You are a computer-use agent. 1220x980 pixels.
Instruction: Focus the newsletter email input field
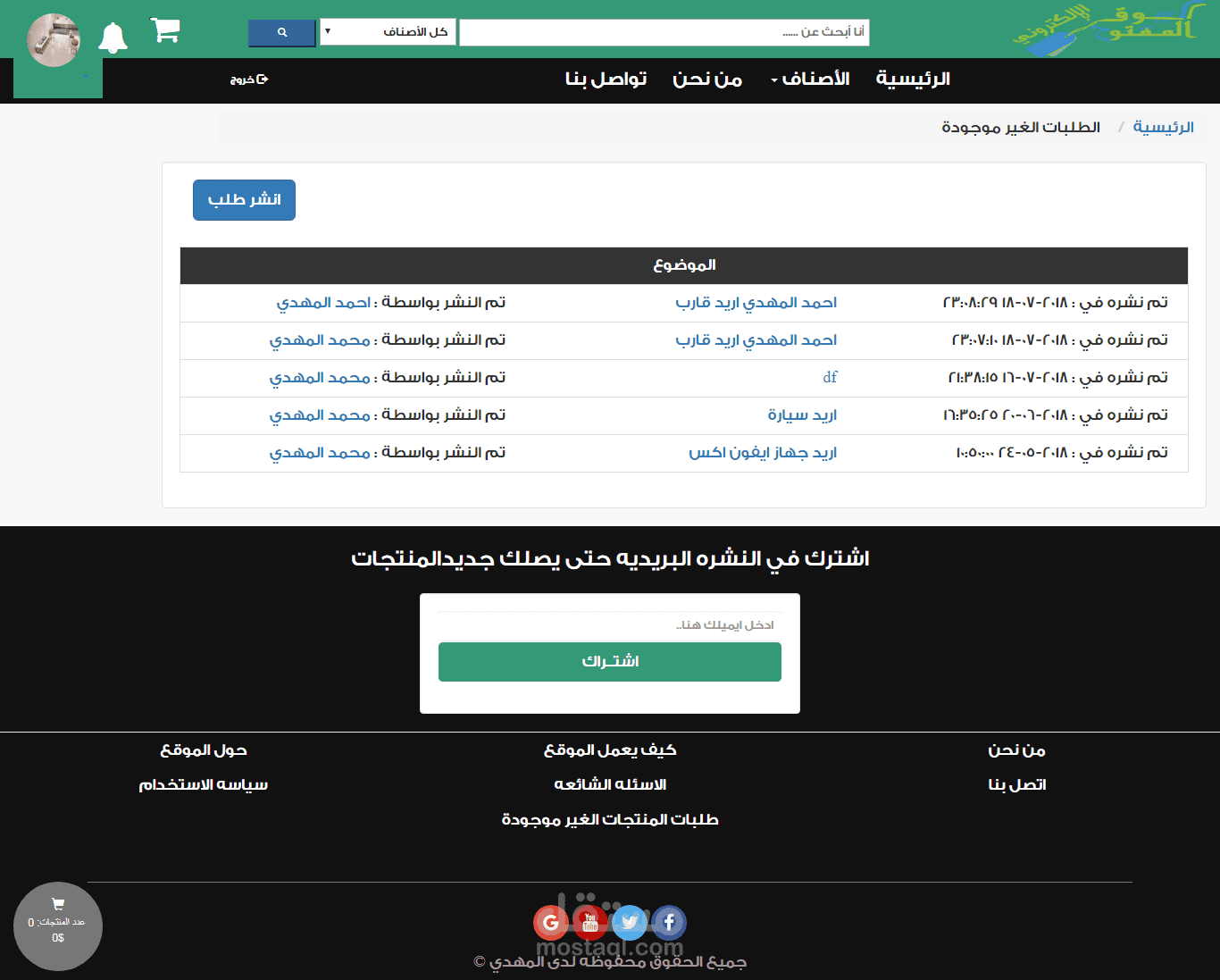point(610,624)
